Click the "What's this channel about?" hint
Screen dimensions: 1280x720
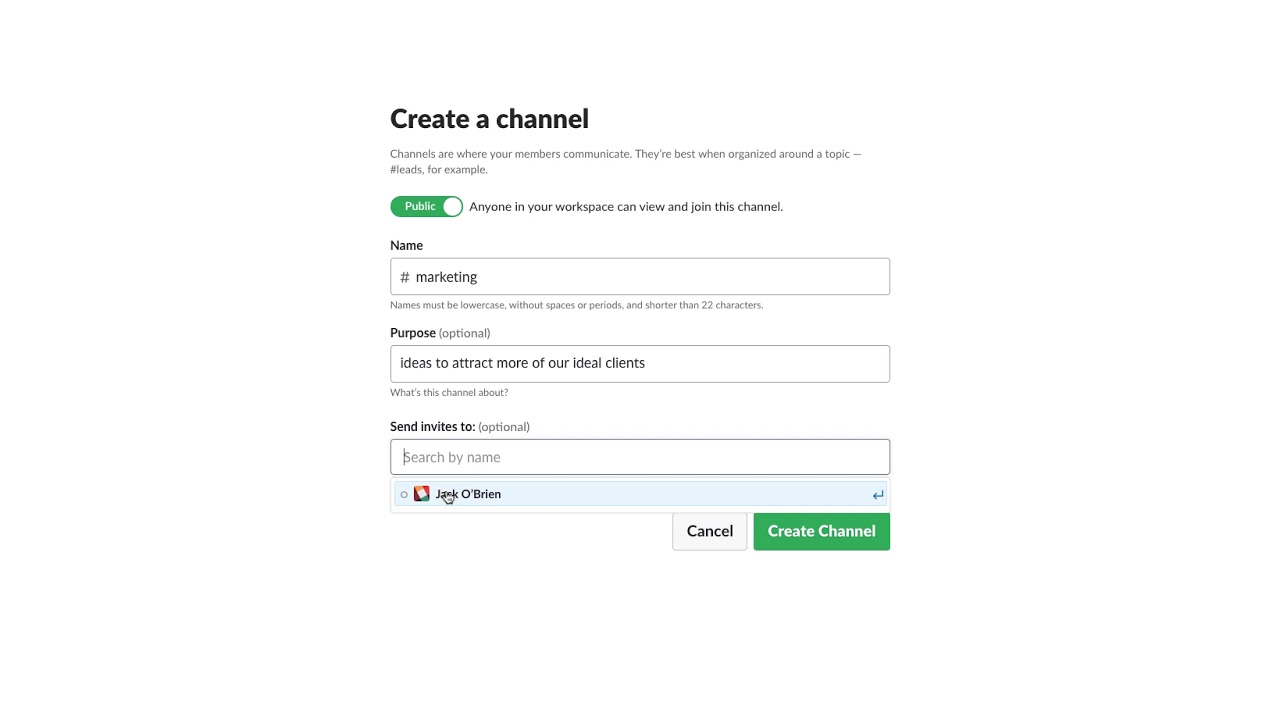[449, 393]
